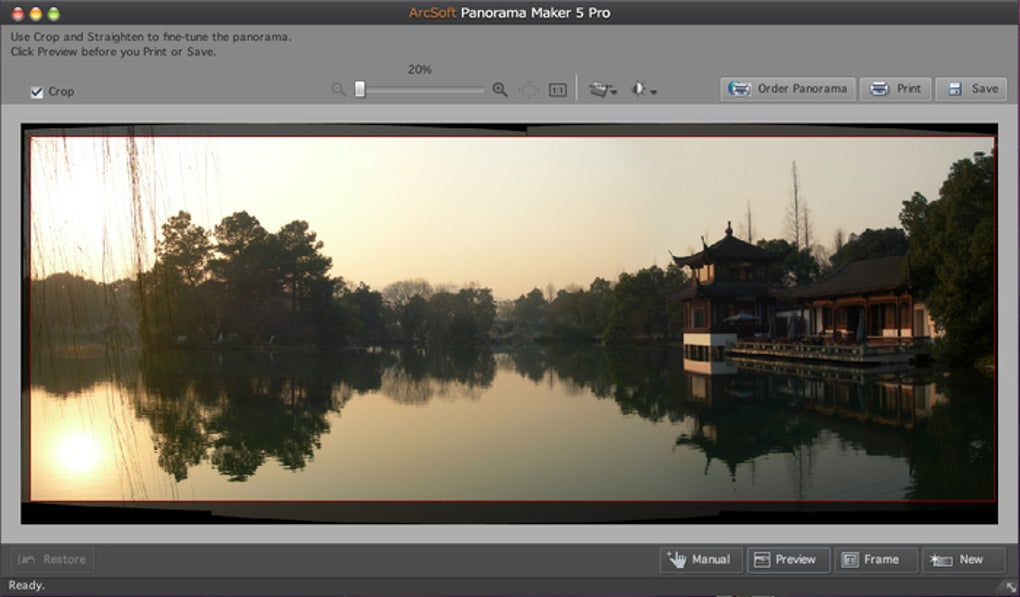Click the fit-to-window icon
Screen dimensions: 1020x597
coord(529,90)
